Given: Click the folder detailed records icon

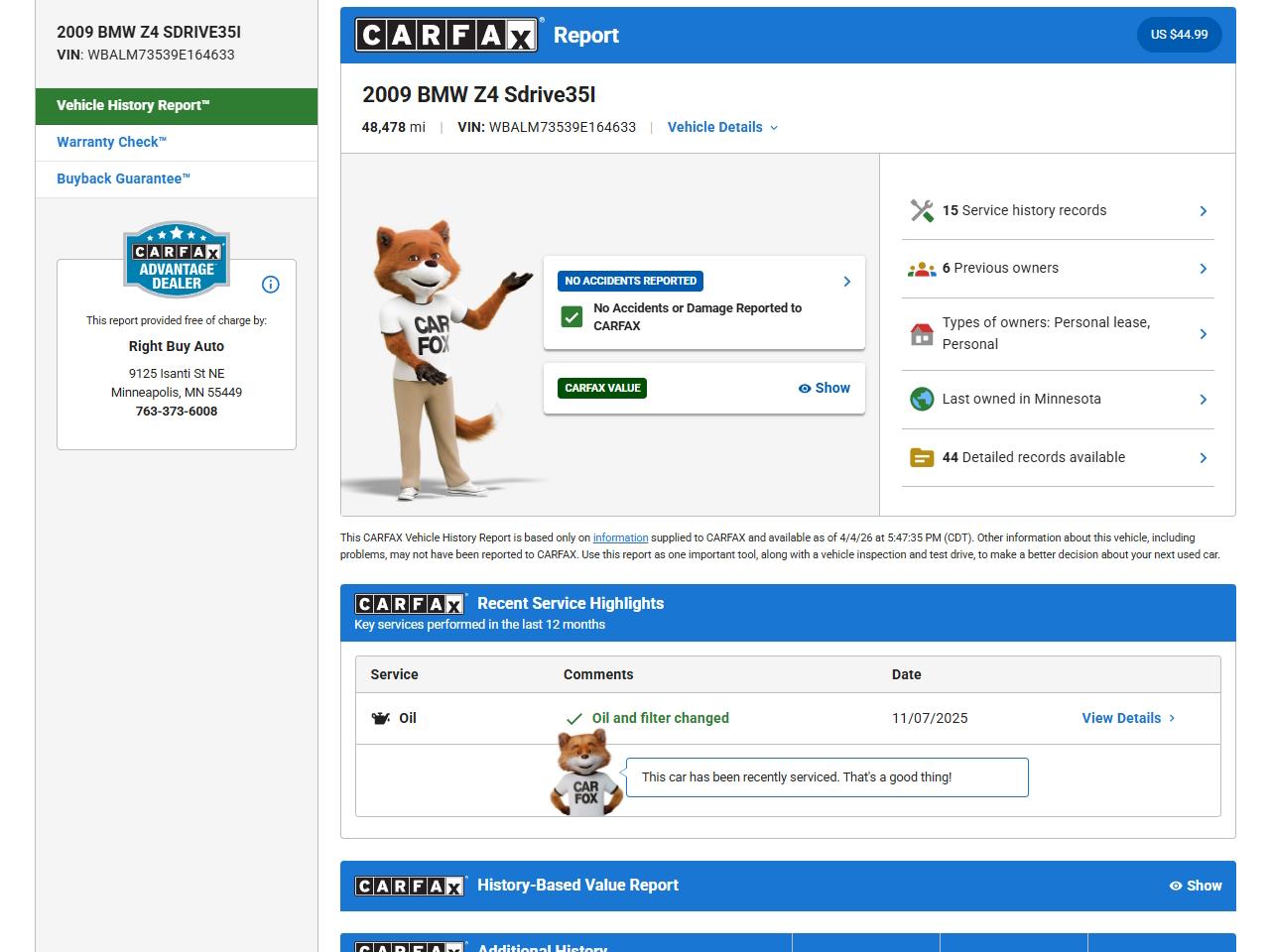Looking at the screenshot, I should [922, 457].
